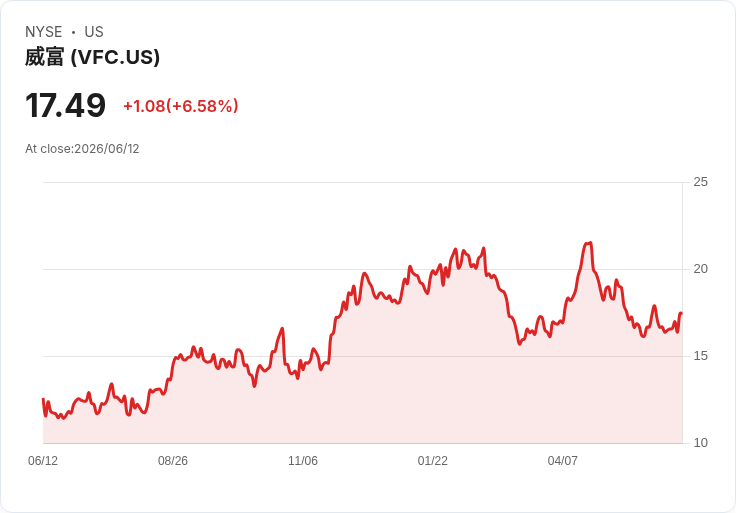Click the VFC.US stock title
Viewport: 736px width, 513px height.
coord(92,57)
